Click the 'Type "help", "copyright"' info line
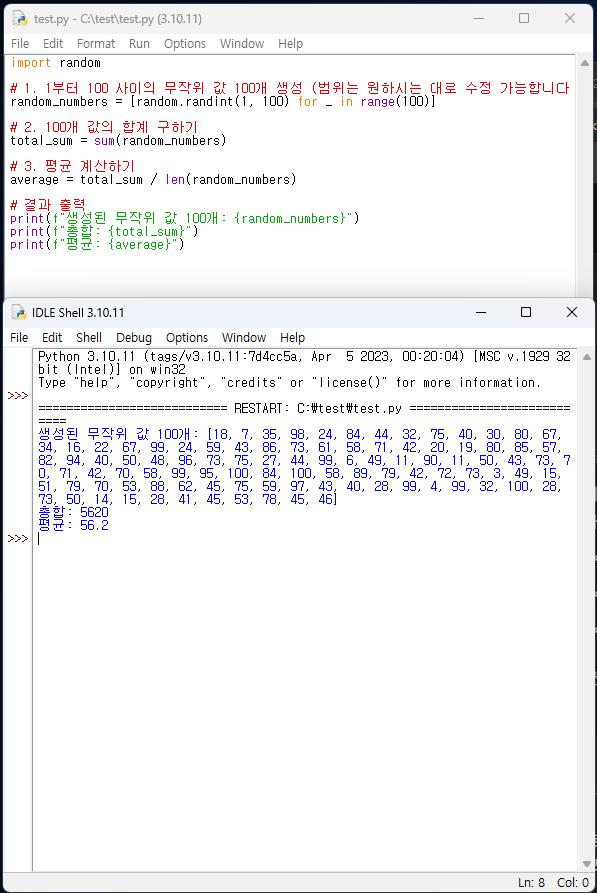This screenshot has height=893, width=597. [289, 383]
